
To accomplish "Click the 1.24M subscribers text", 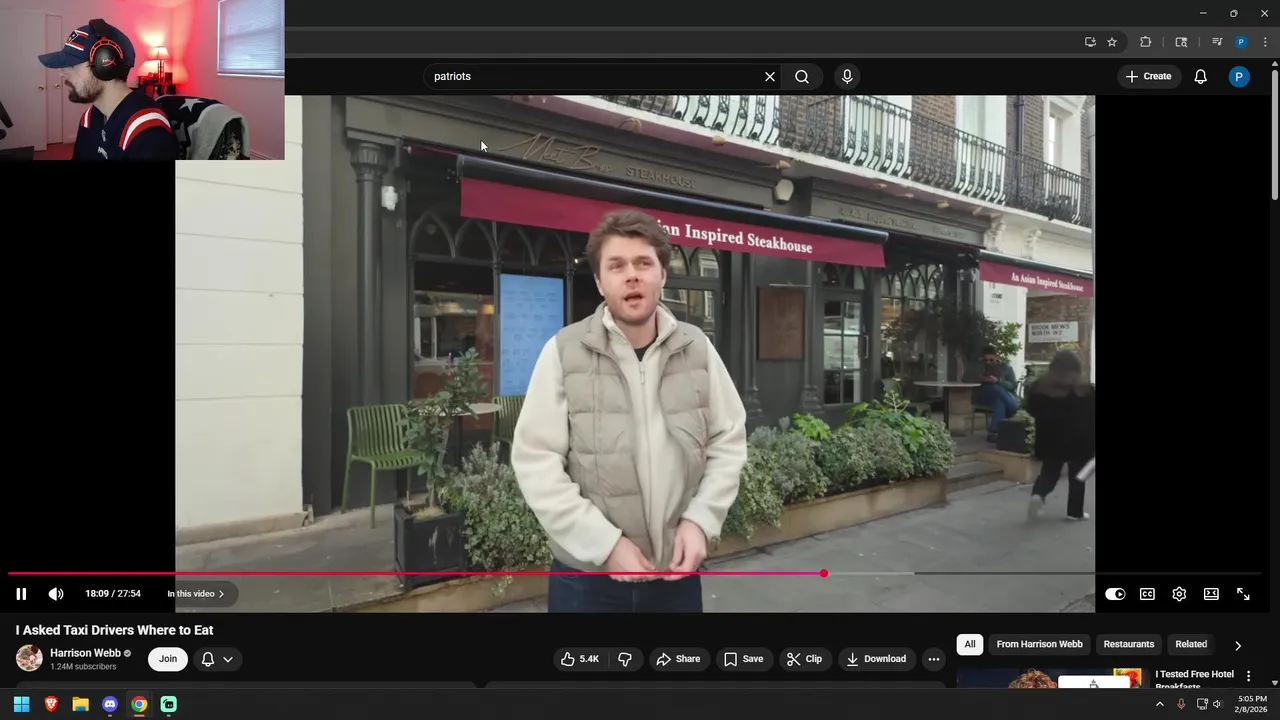I will click(83, 667).
